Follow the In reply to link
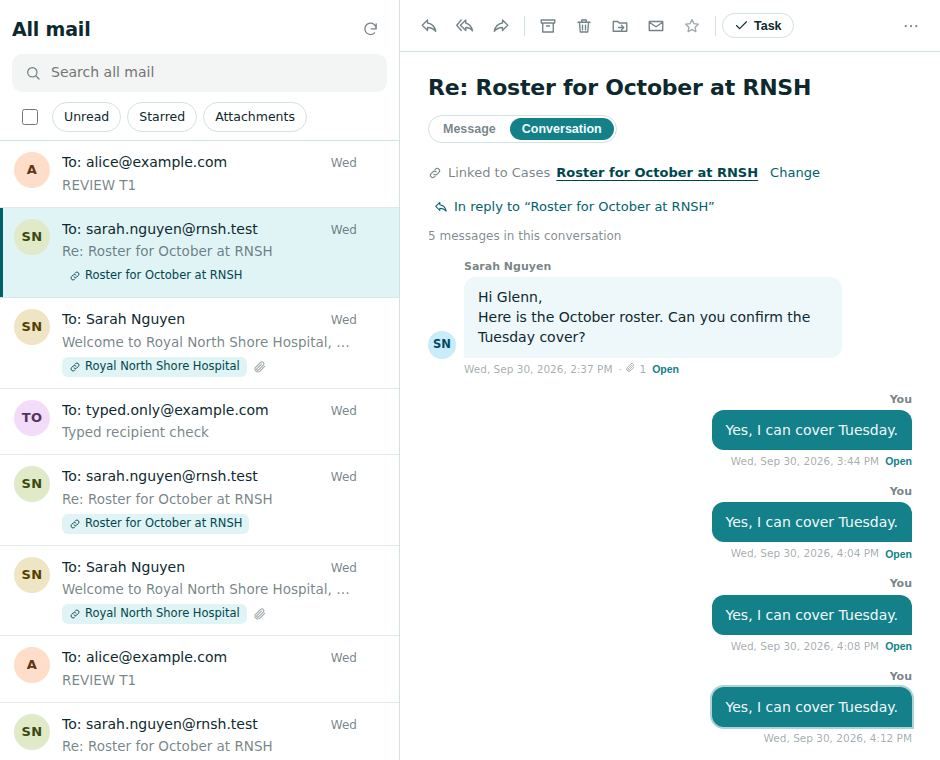 tap(574, 207)
